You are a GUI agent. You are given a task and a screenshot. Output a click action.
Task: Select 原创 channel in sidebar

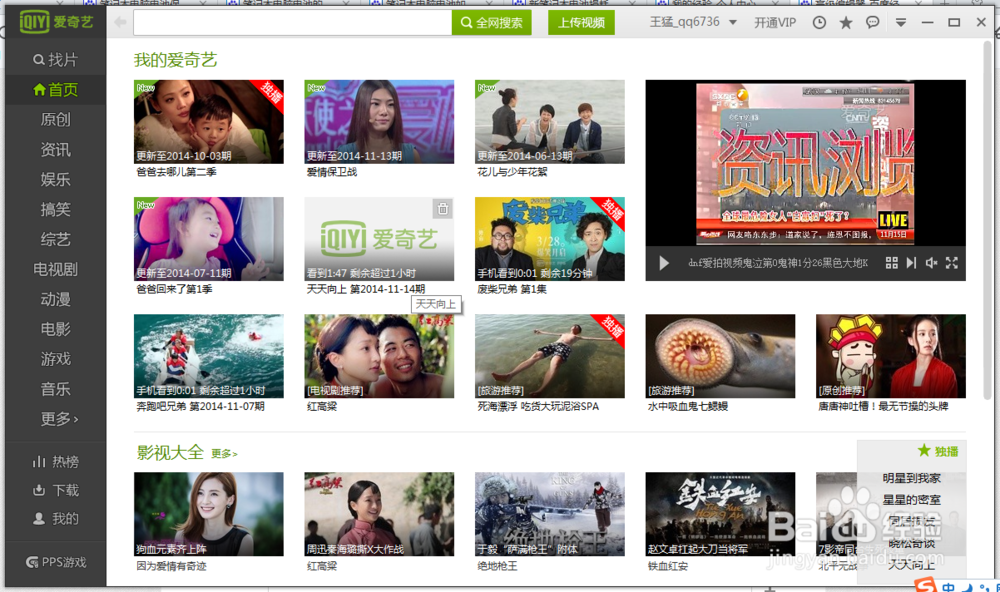coord(55,119)
